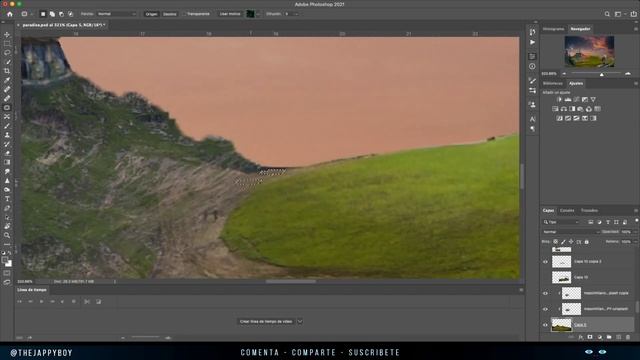640x360 pixels.
Task: Enable the Transparente checkbox
Action: [x=184, y=14]
